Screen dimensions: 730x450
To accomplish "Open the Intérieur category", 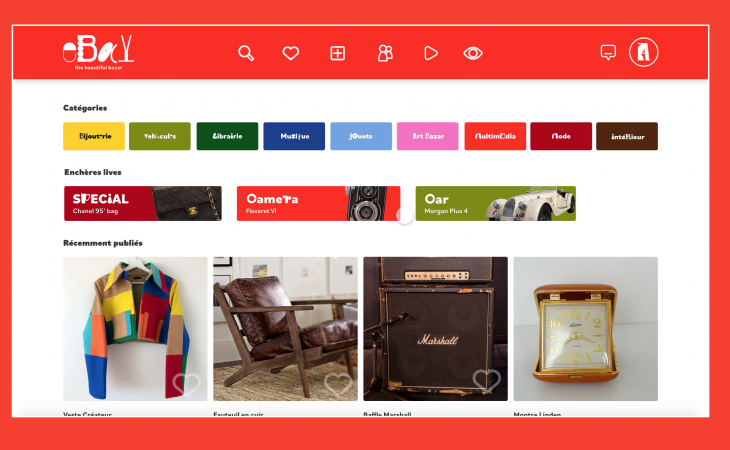I will point(627,136).
